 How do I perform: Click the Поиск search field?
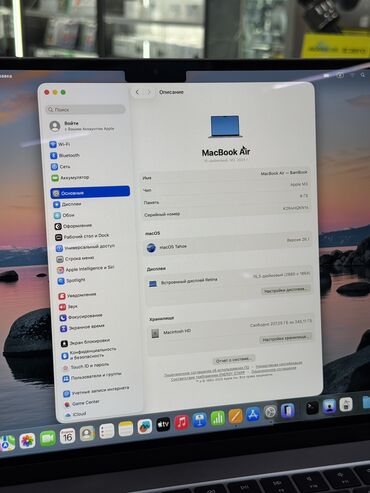click(x=85, y=109)
